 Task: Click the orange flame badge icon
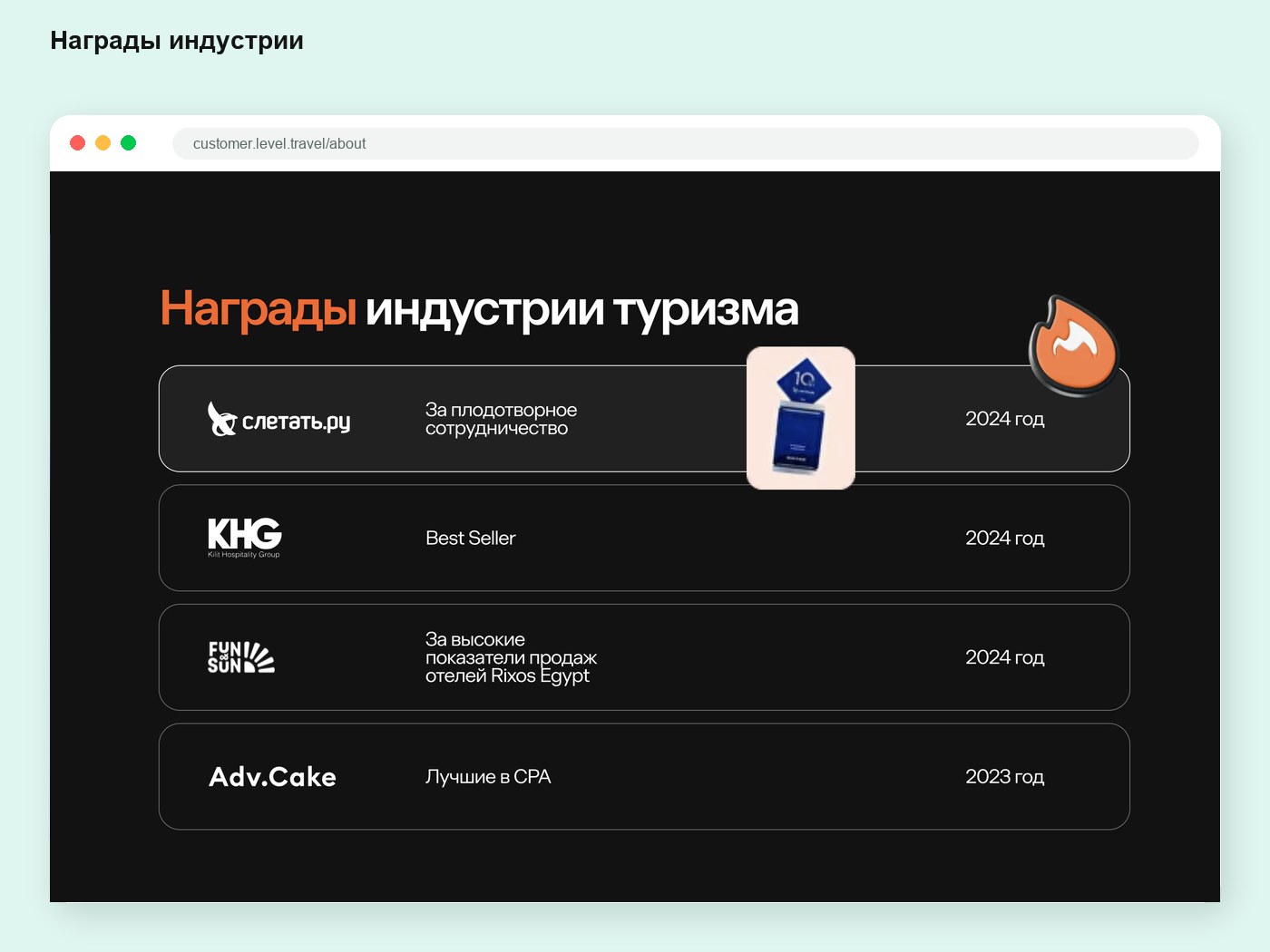tap(1073, 345)
